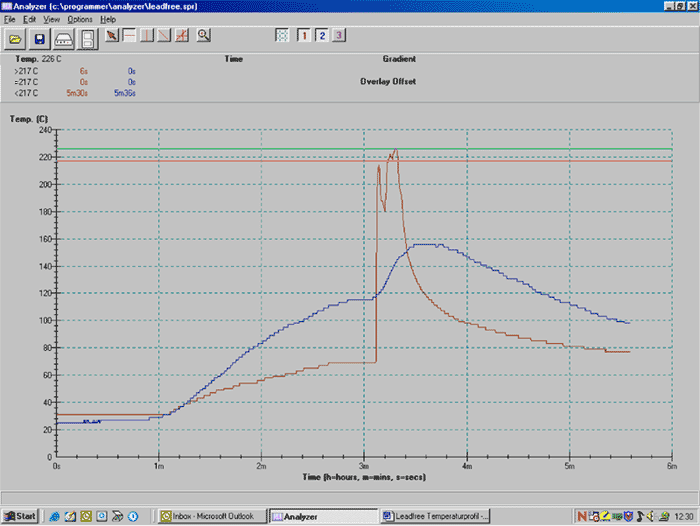Click the red N tray icon
This screenshot has height=526, width=700.
click(x=582, y=517)
